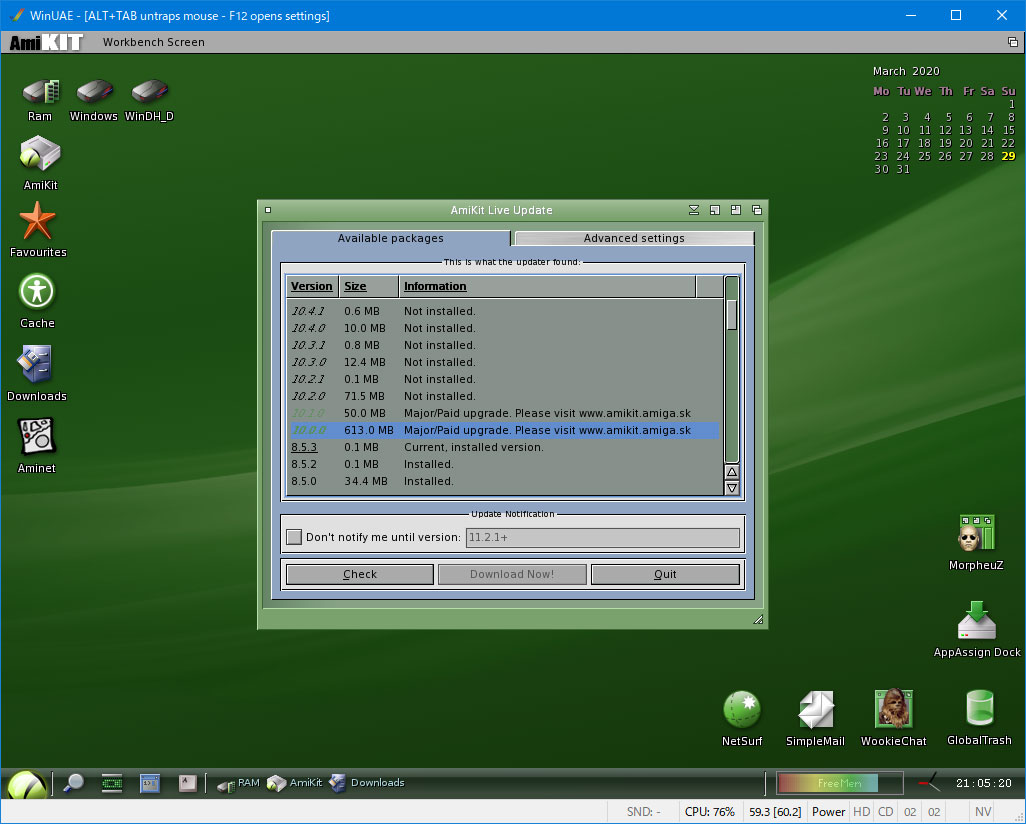The height and width of the screenshot is (824, 1026).
Task: Click the depth gadget of Live Update window
Action: pos(756,210)
